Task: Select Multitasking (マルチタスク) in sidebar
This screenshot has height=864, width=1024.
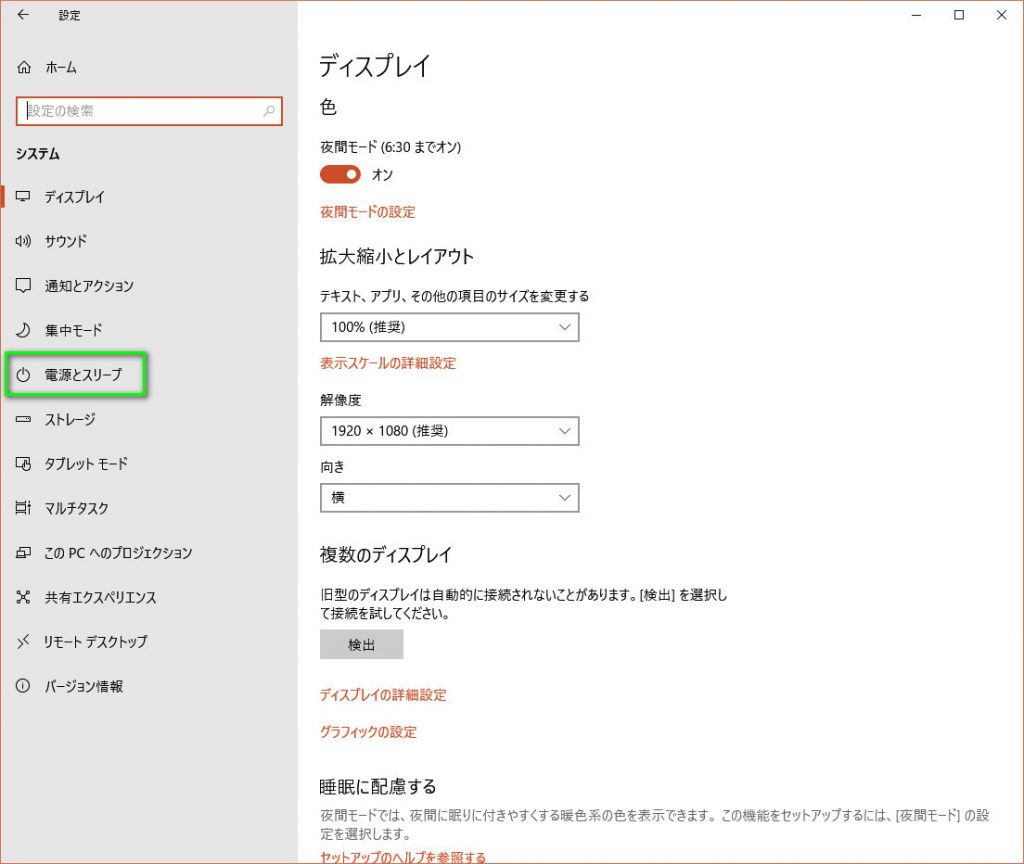Action: 76,508
